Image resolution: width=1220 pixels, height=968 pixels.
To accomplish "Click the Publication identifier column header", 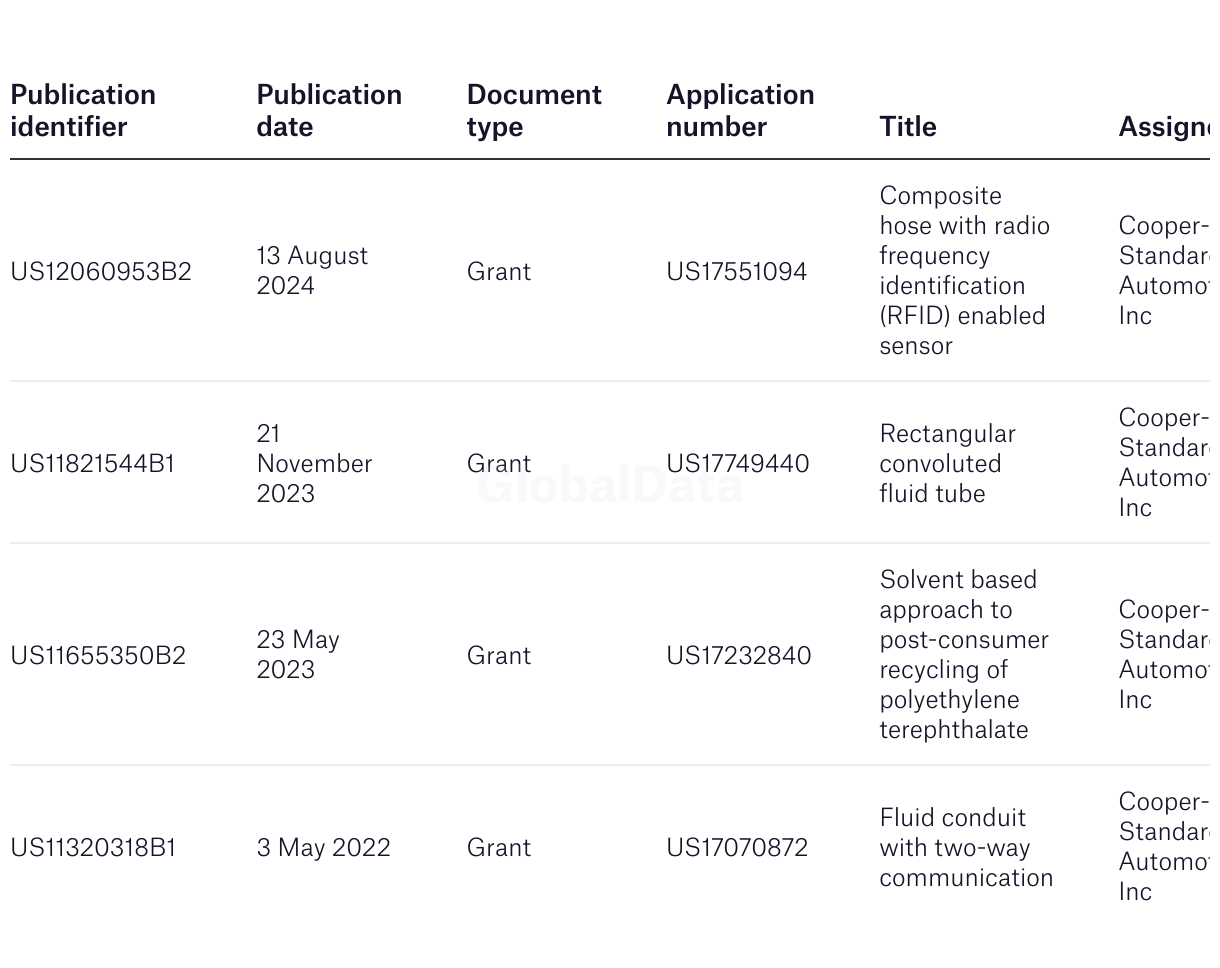I will click(x=83, y=111).
